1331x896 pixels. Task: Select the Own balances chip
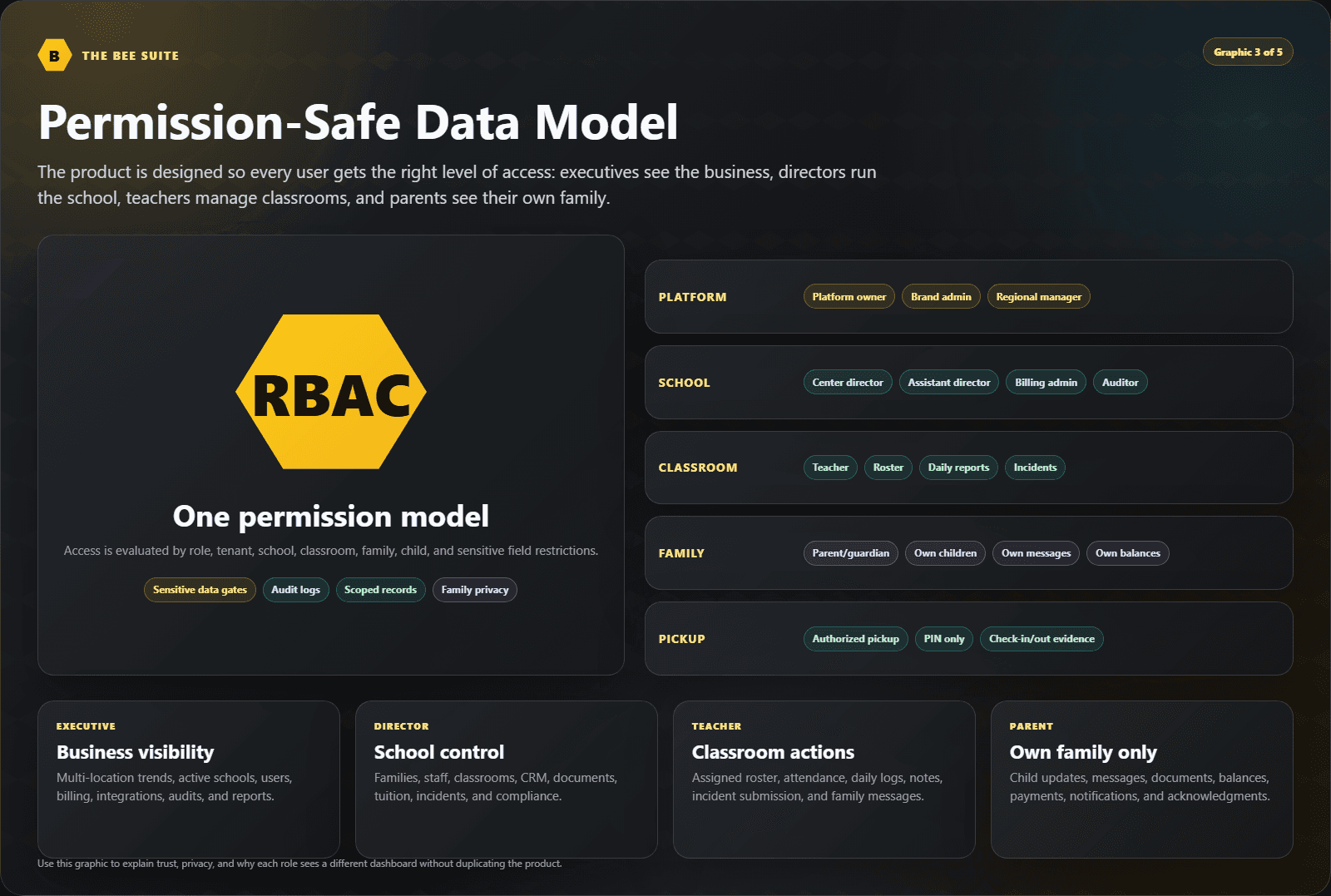click(x=1128, y=553)
